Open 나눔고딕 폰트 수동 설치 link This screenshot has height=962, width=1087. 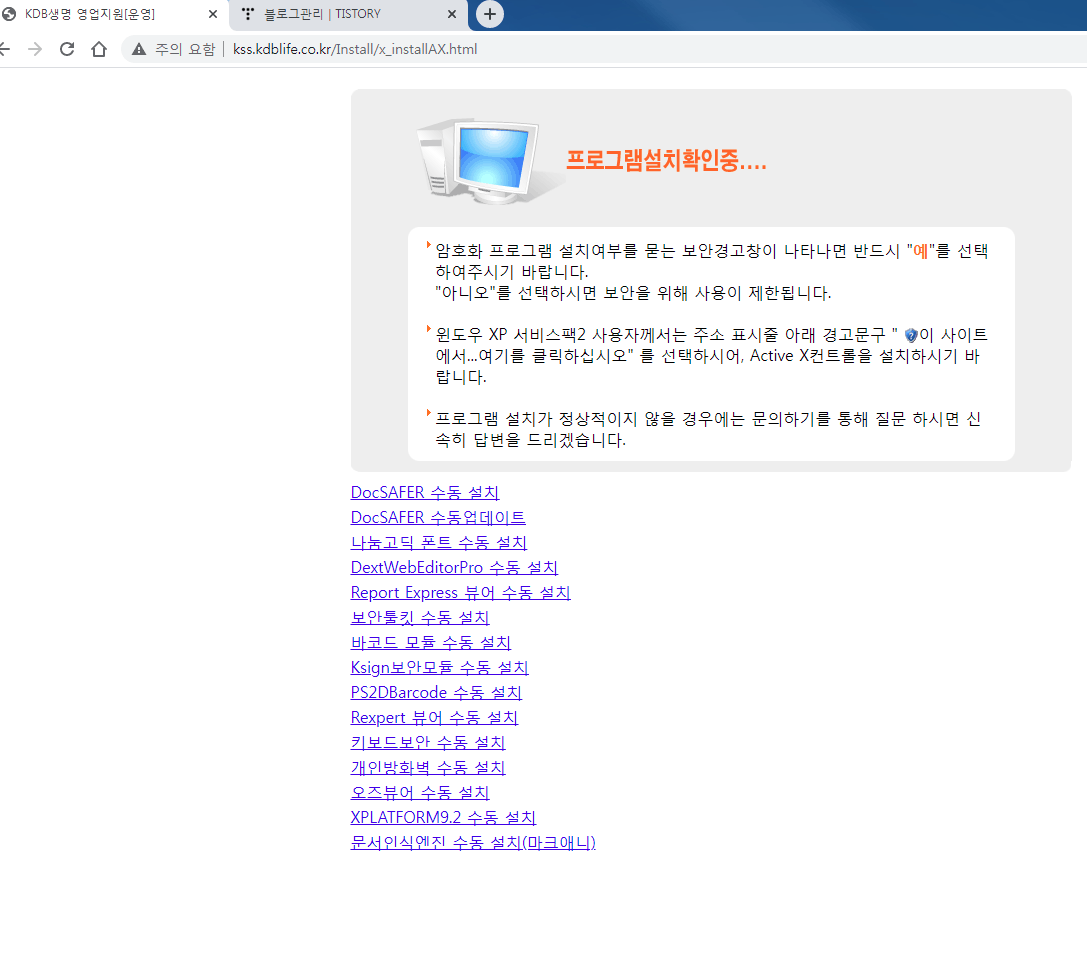click(439, 543)
